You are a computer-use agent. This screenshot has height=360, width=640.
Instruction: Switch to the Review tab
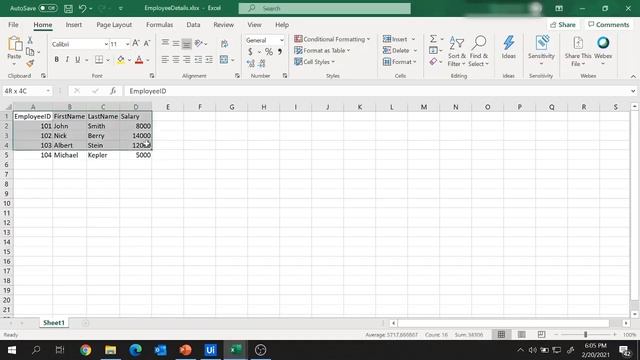pos(223,25)
